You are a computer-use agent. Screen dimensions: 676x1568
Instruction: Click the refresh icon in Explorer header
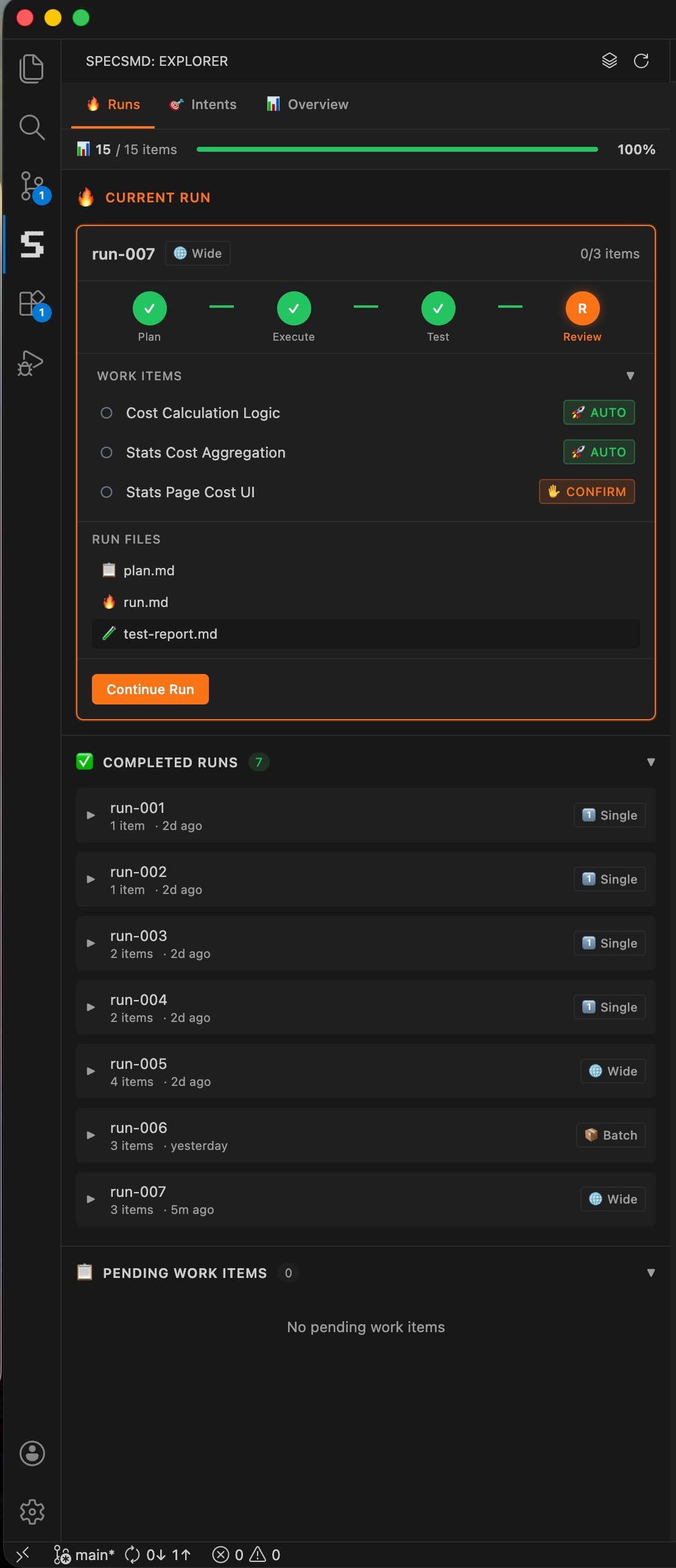coord(641,60)
